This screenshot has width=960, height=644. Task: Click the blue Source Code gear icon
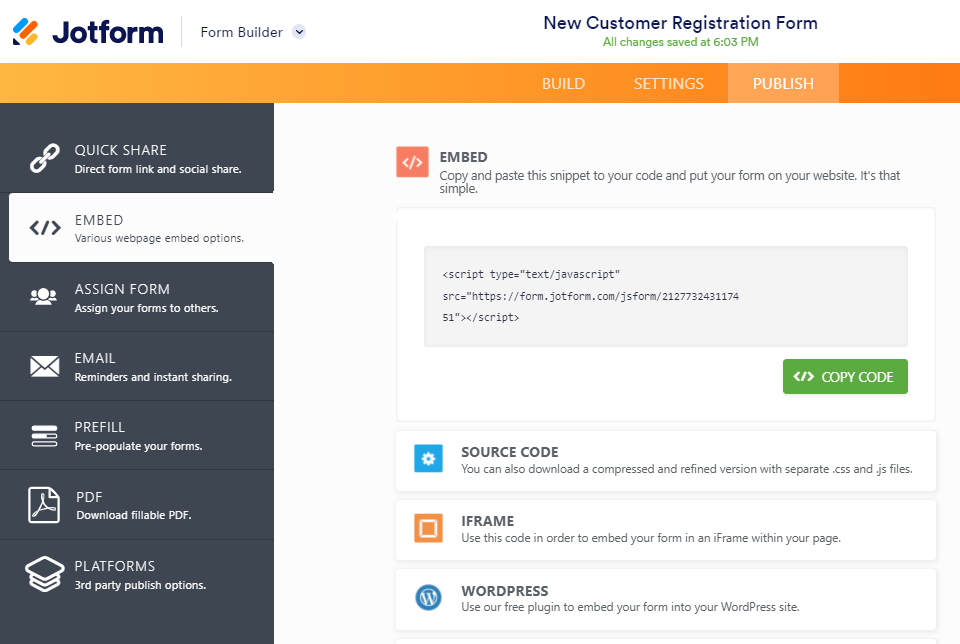[x=428, y=459]
